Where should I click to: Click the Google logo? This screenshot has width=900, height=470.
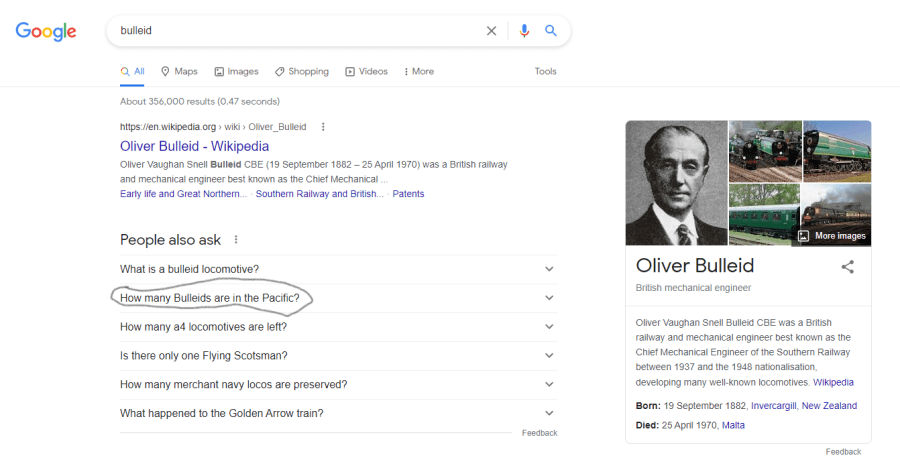46,31
